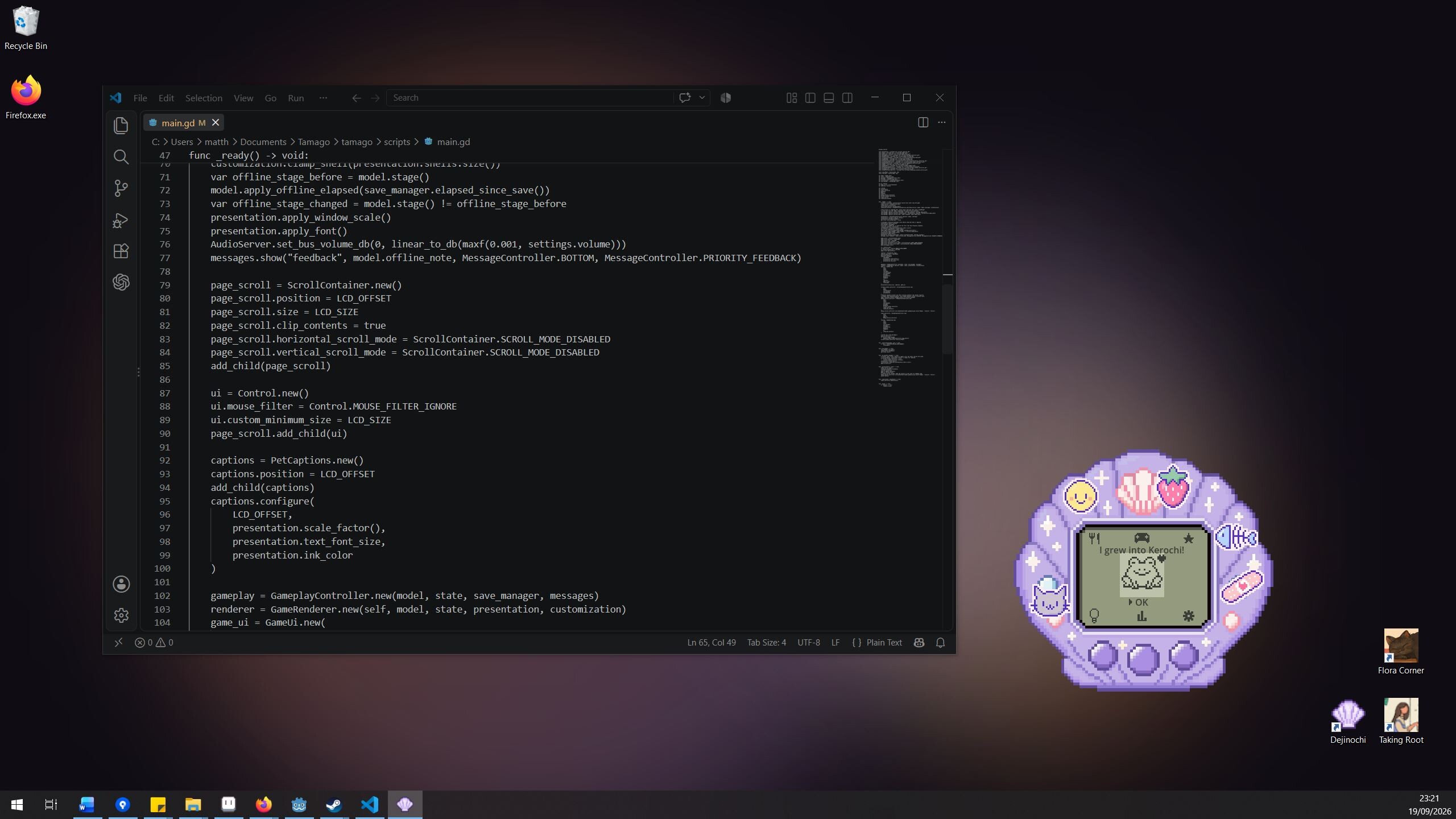Open the Accounts icon in activity bar
Screen dimensions: 1456x819
(121, 584)
